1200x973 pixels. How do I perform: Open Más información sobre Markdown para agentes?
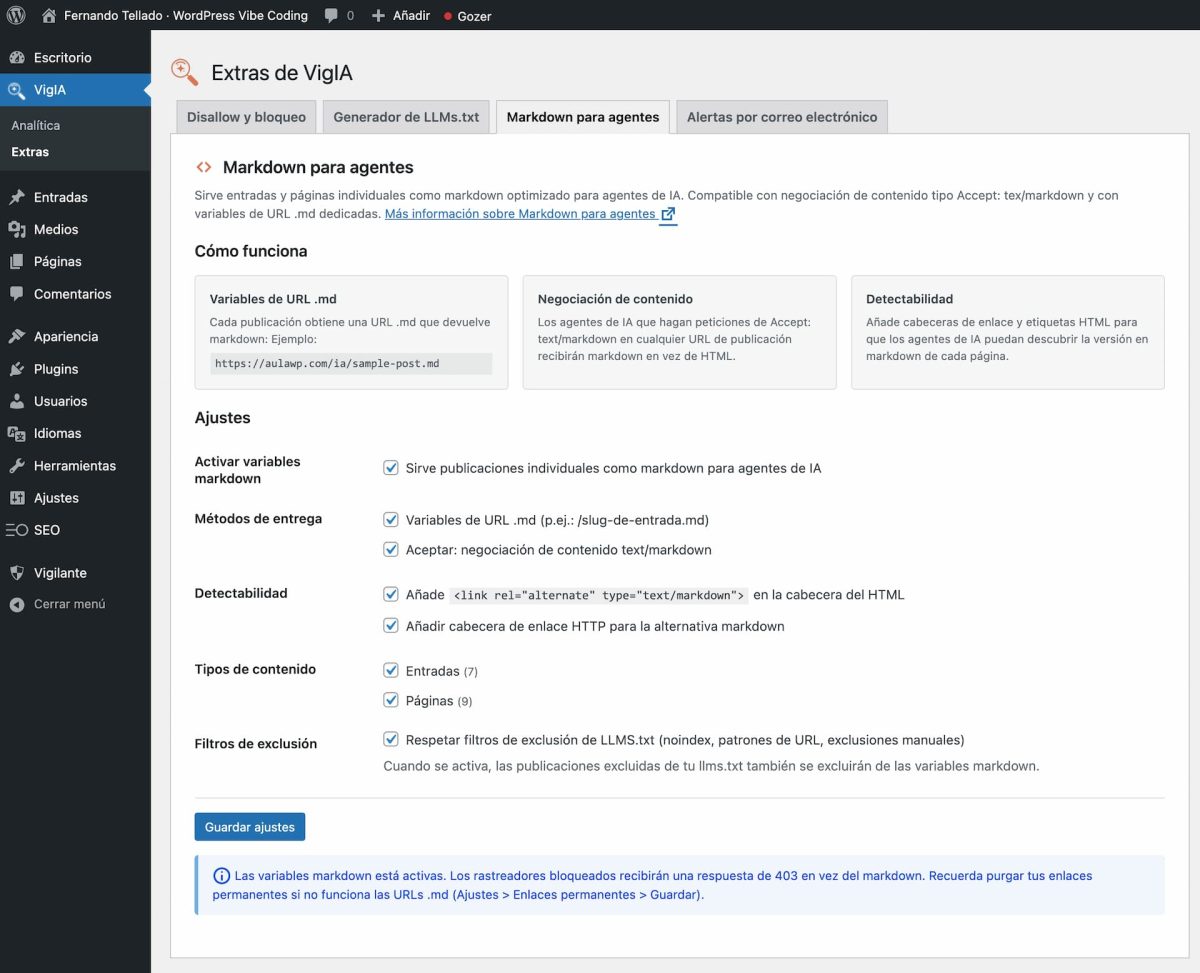[x=520, y=213]
